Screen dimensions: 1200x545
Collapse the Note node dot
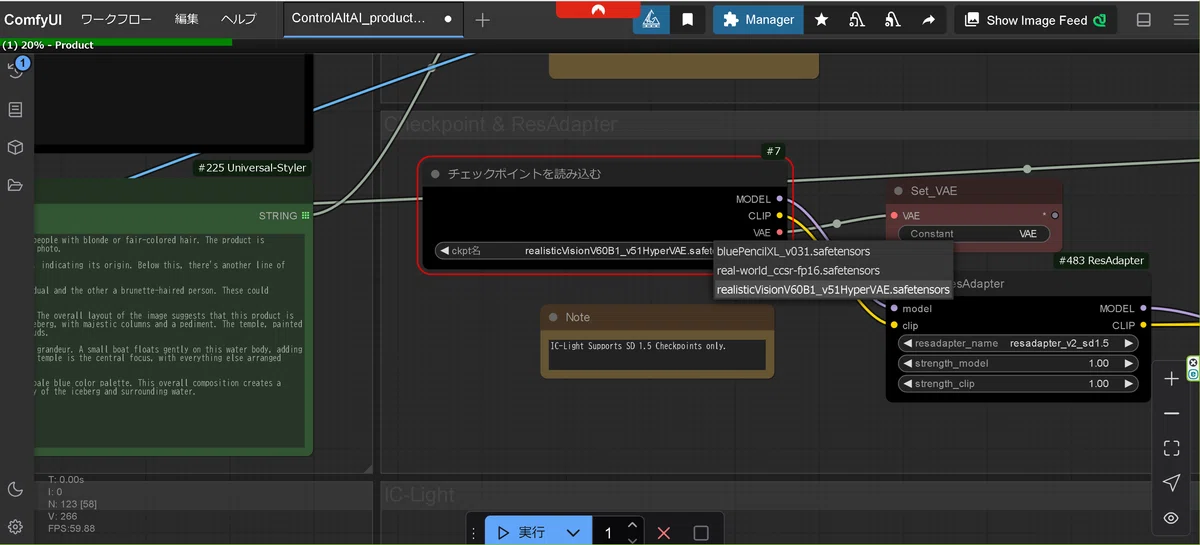(552, 317)
